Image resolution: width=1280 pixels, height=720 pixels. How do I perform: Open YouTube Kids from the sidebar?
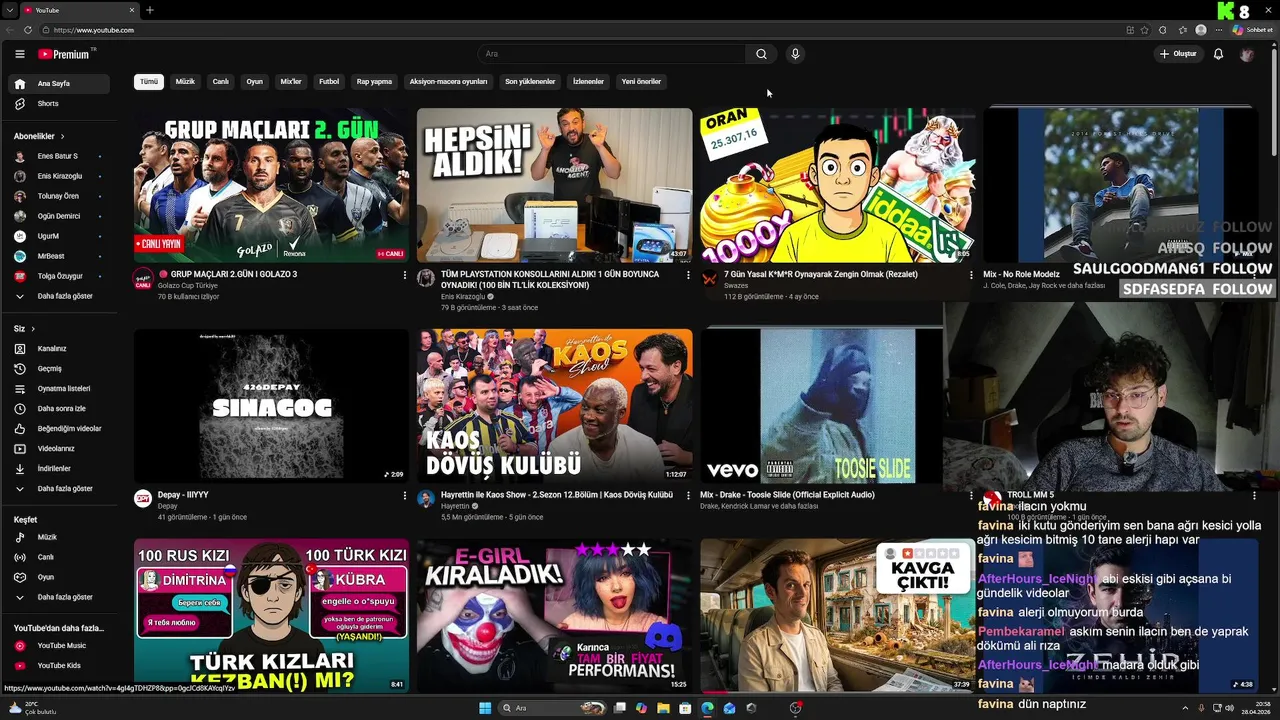[59, 666]
